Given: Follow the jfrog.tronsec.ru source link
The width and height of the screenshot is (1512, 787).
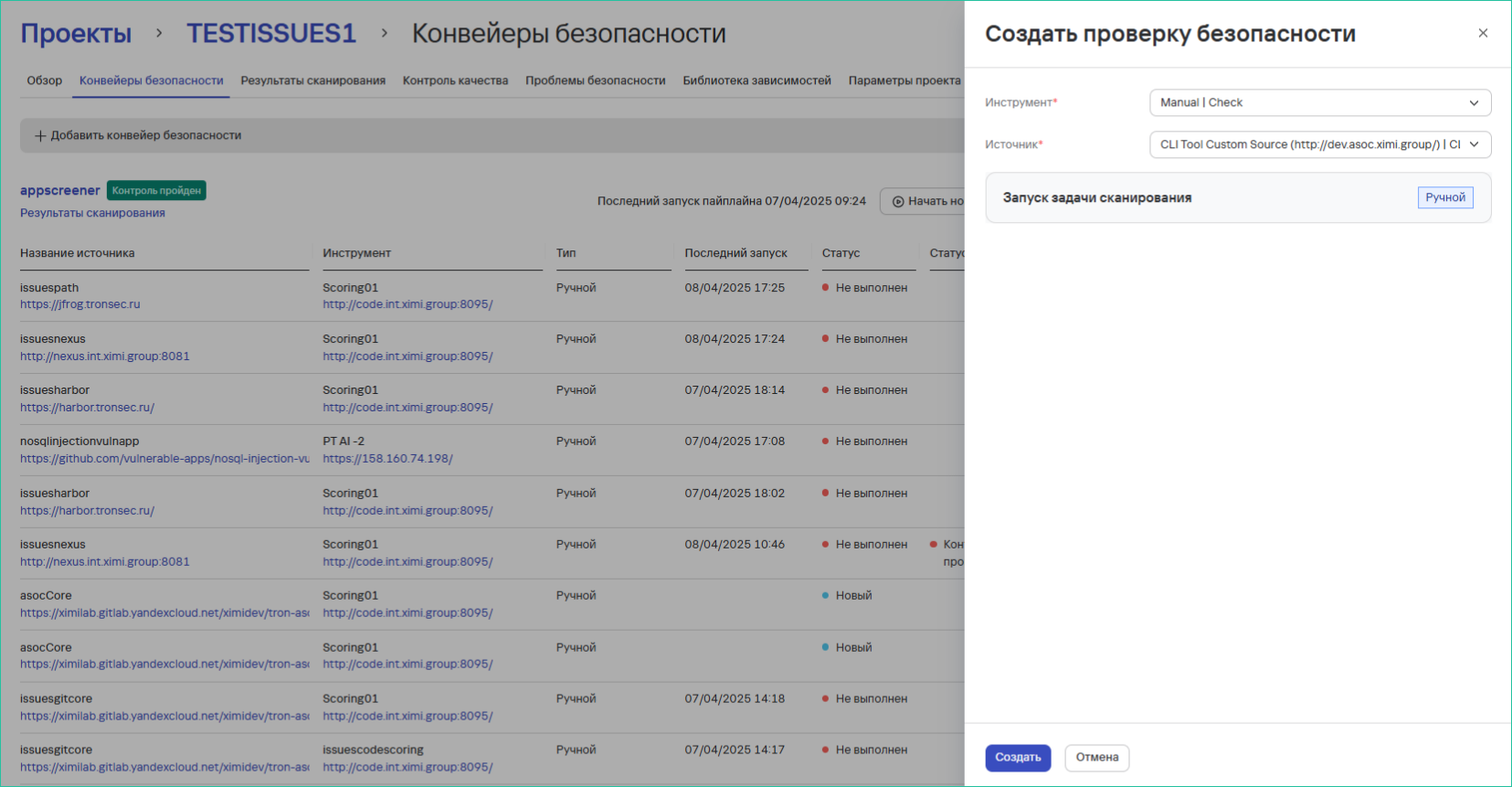Looking at the screenshot, I should click(80, 304).
